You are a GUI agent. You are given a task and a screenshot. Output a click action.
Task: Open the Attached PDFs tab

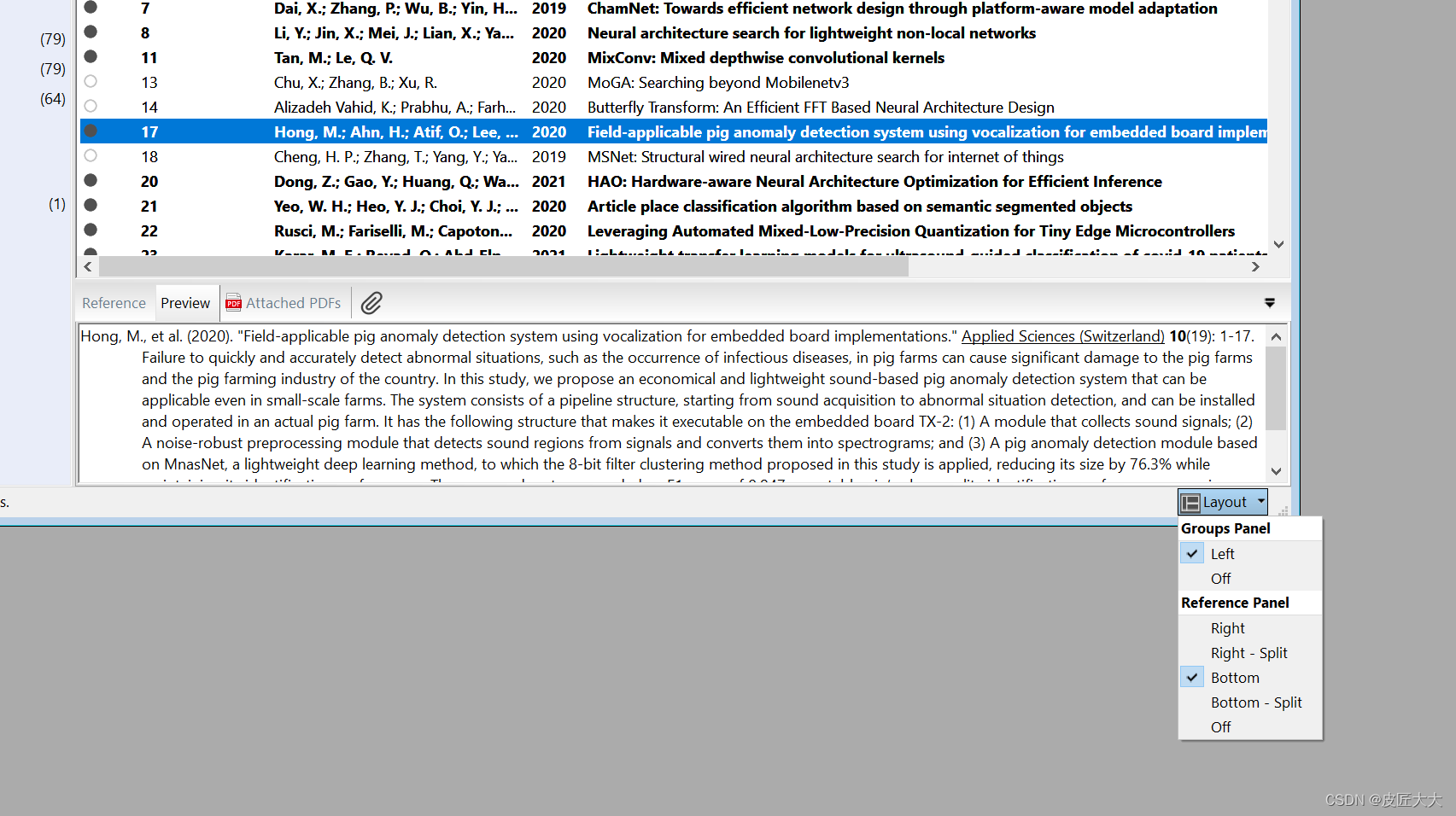284,303
